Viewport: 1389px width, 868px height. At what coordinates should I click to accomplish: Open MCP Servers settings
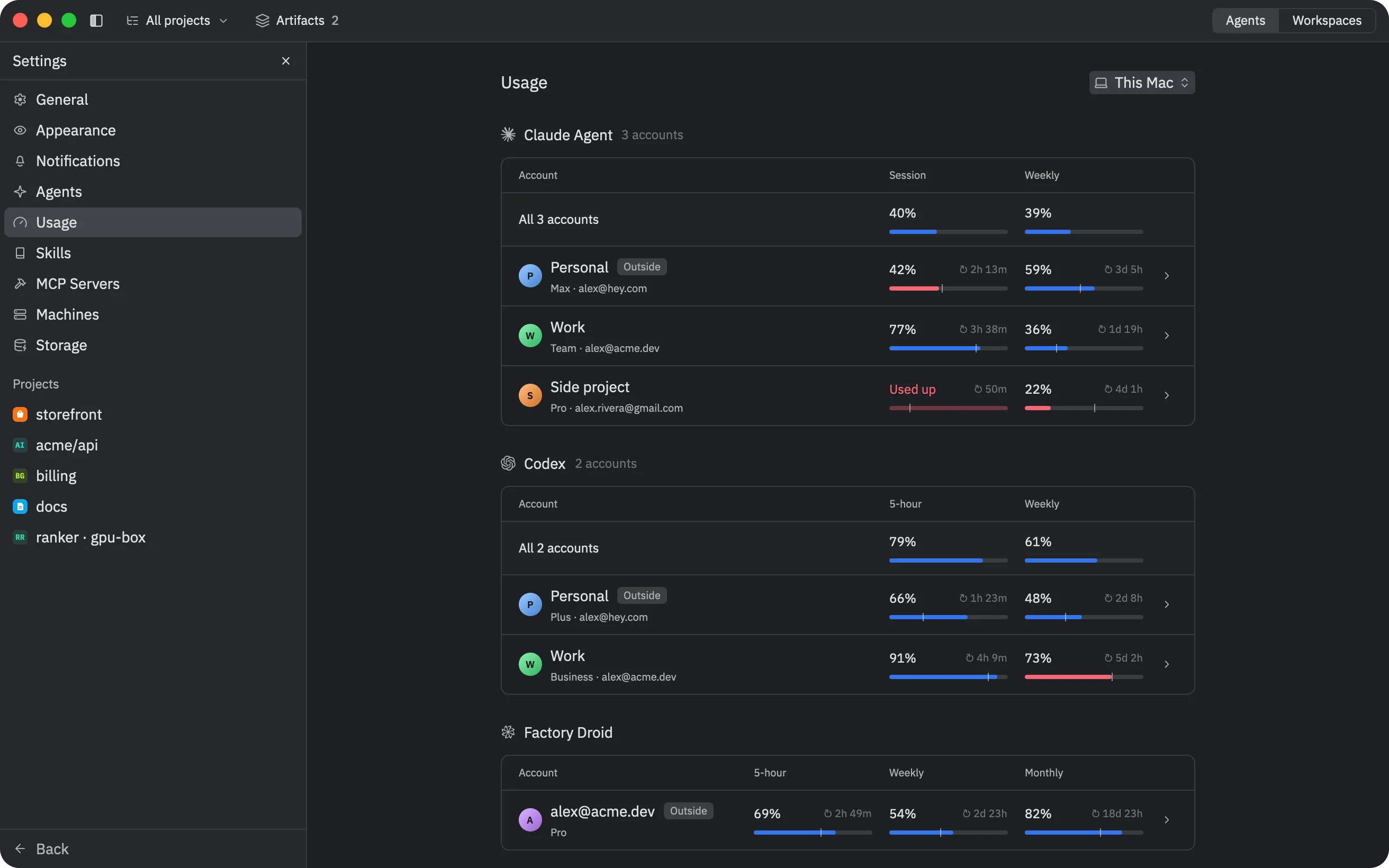152,284
